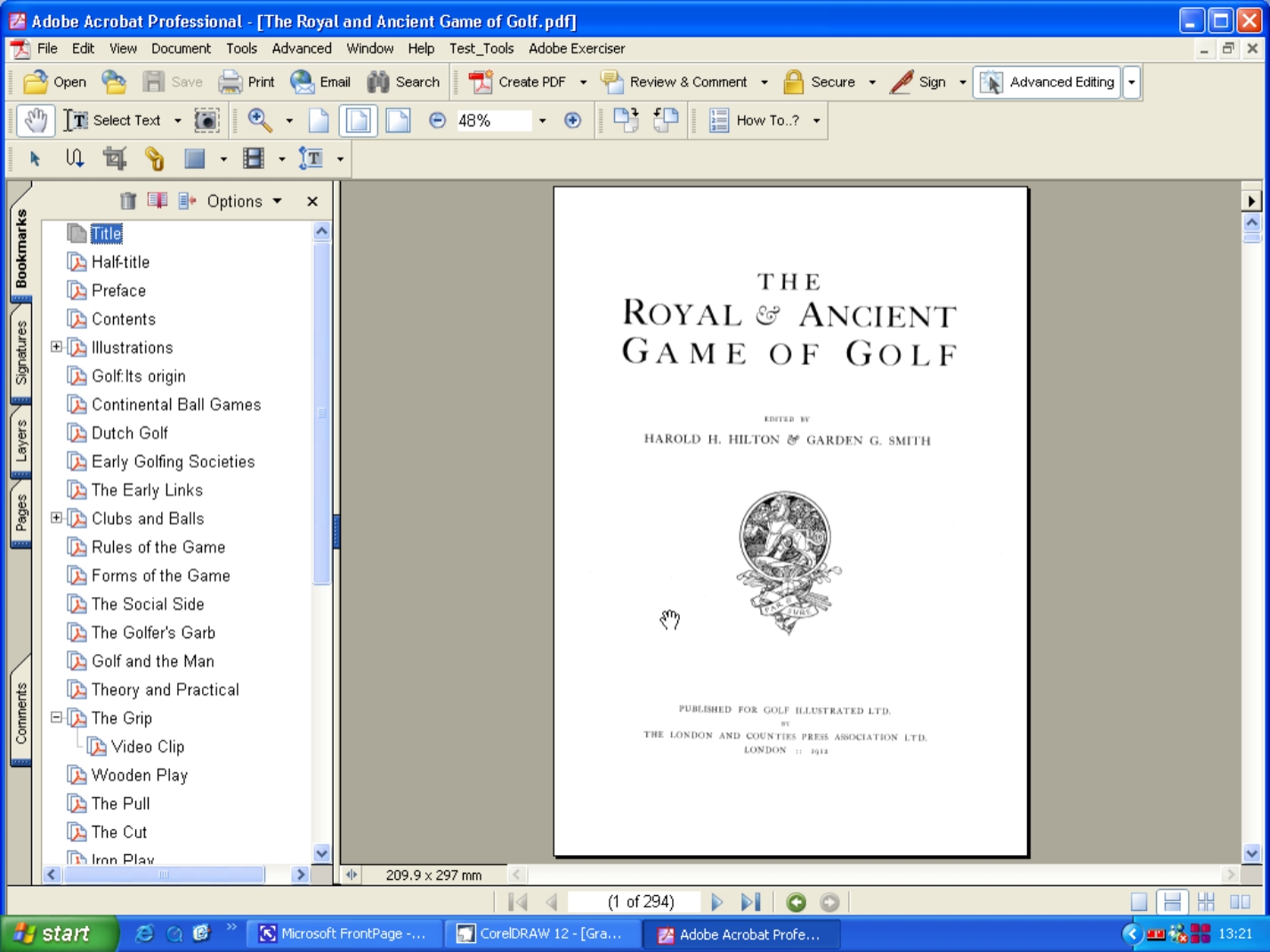
Task: Expand the Illustrations bookmark
Action: coord(56,347)
